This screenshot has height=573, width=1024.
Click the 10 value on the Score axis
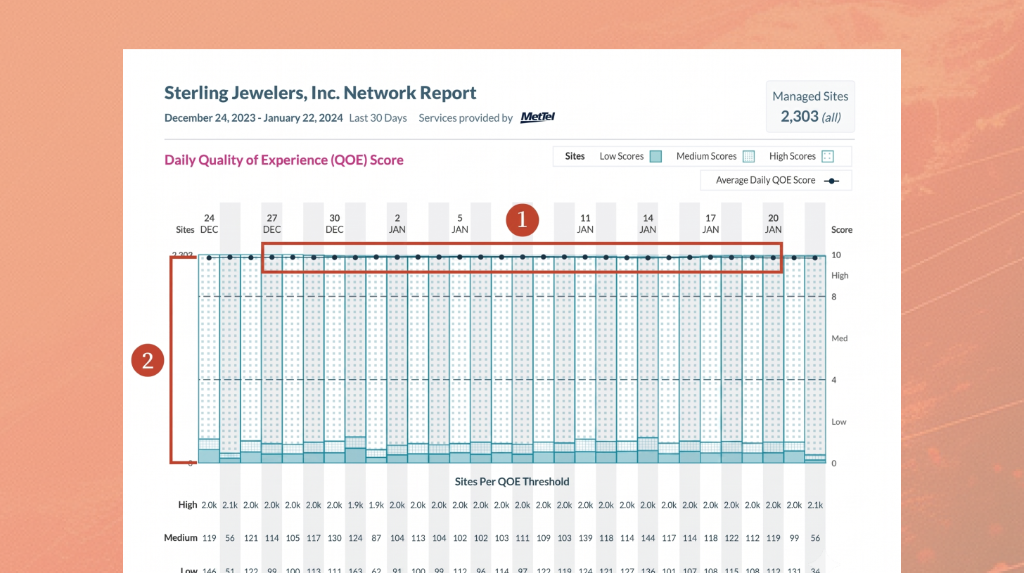[836, 255]
